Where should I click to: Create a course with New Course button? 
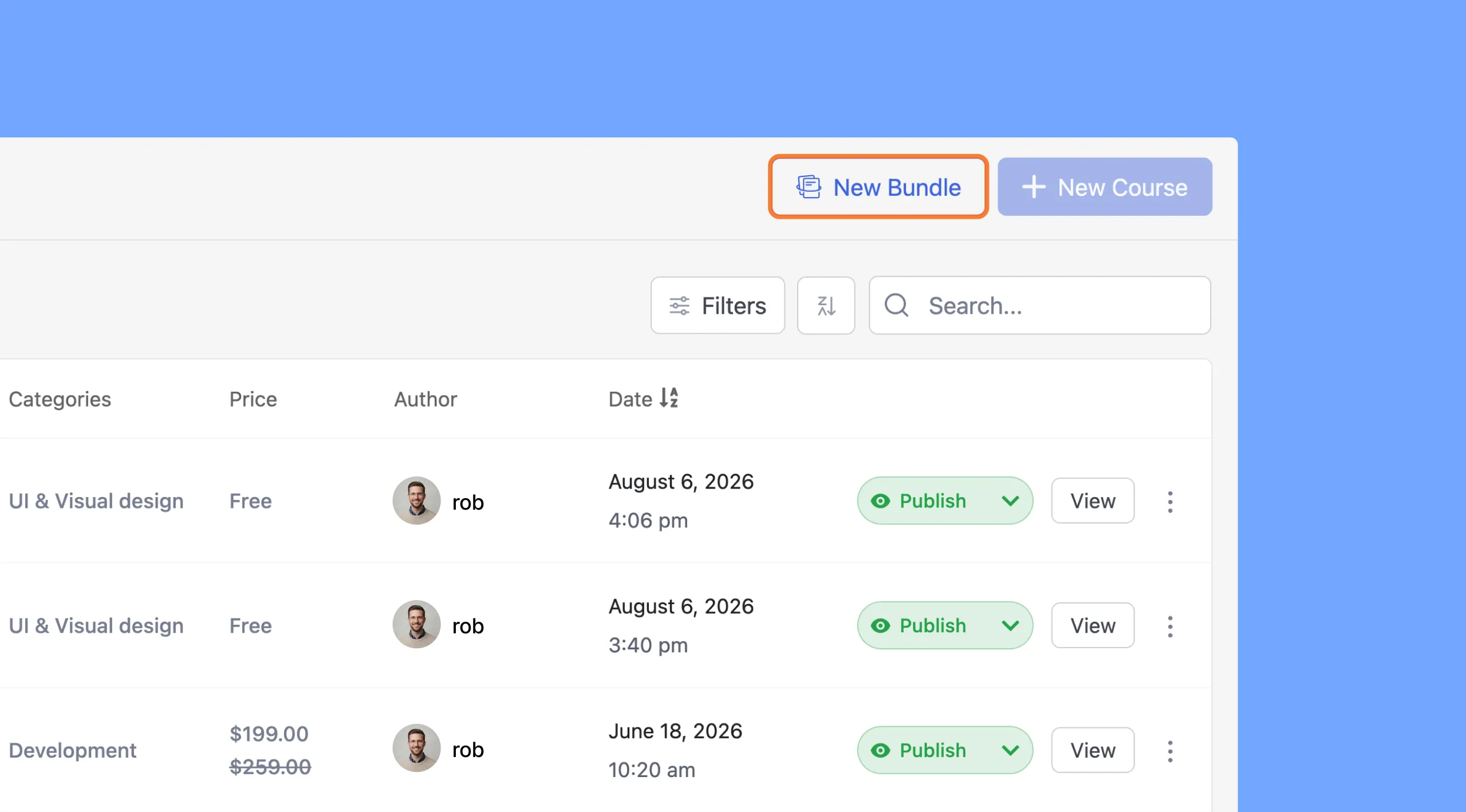(x=1104, y=187)
